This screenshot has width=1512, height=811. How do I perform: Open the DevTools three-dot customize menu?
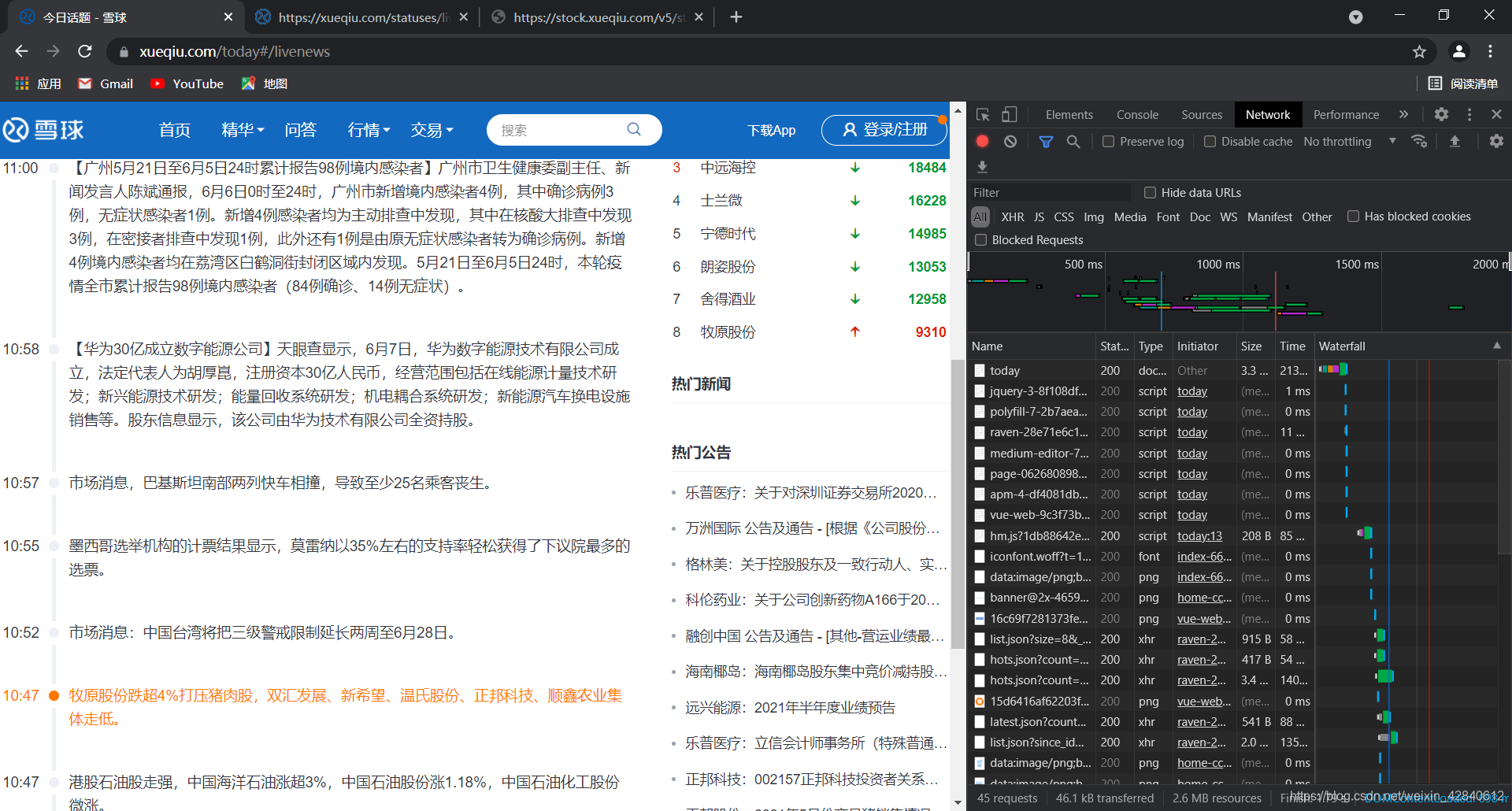1469,114
